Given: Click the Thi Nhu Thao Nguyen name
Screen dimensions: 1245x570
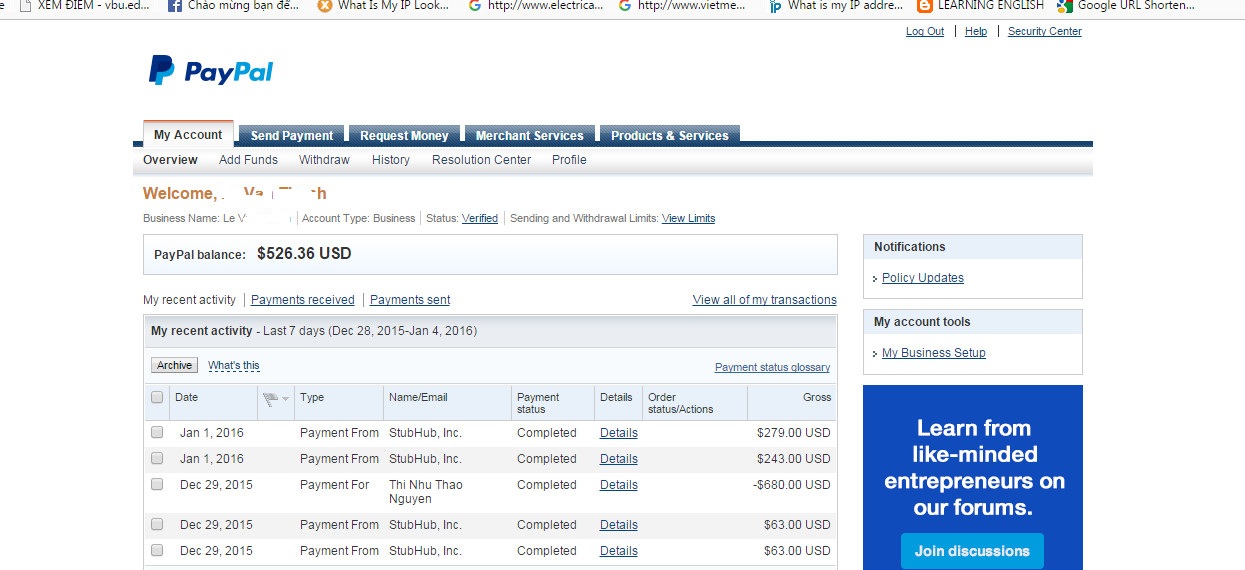Looking at the screenshot, I should pyautogui.click(x=425, y=492).
